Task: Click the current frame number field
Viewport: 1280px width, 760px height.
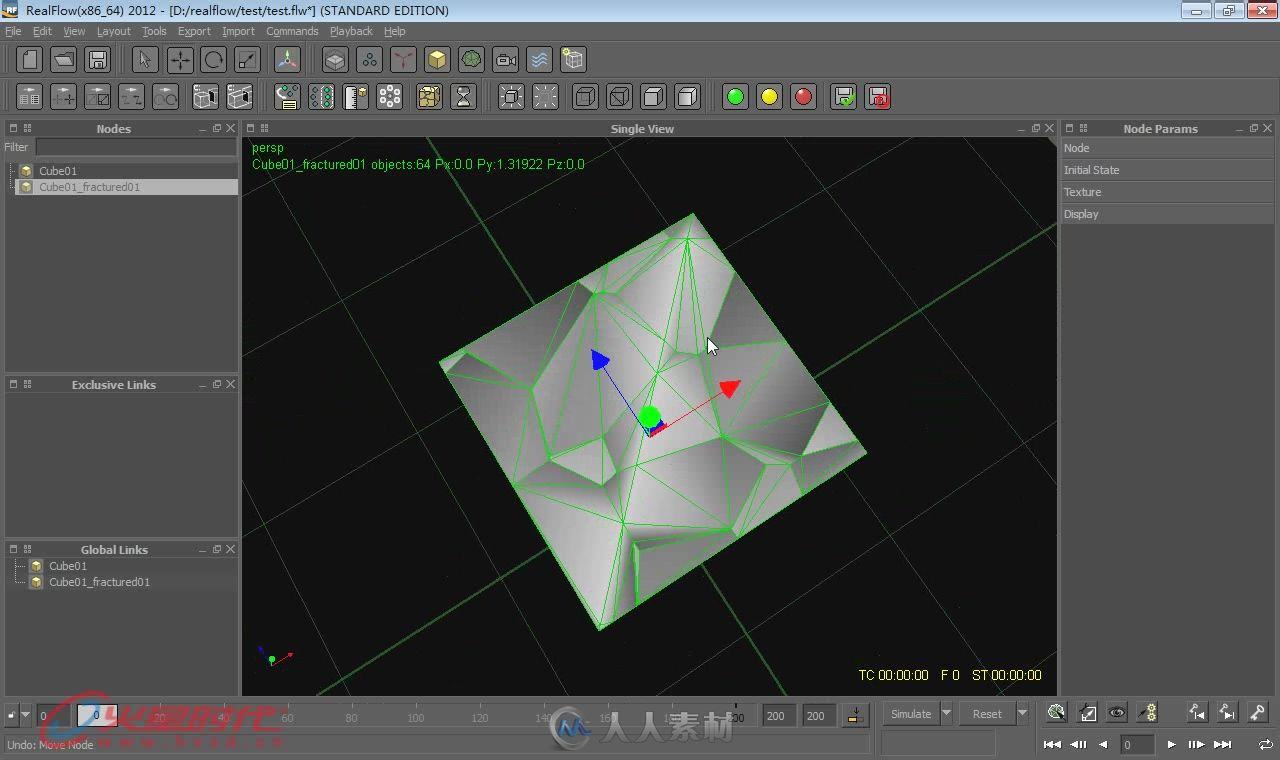Action: coord(1137,744)
